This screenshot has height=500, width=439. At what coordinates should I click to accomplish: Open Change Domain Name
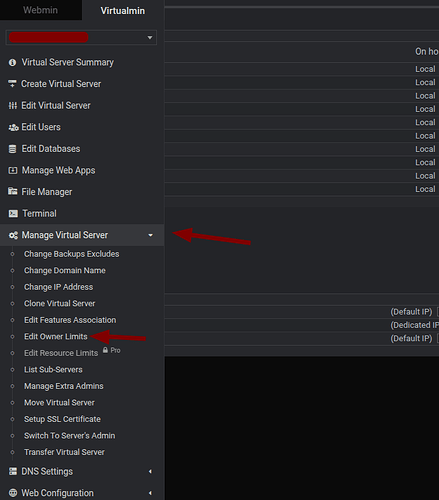(65, 270)
